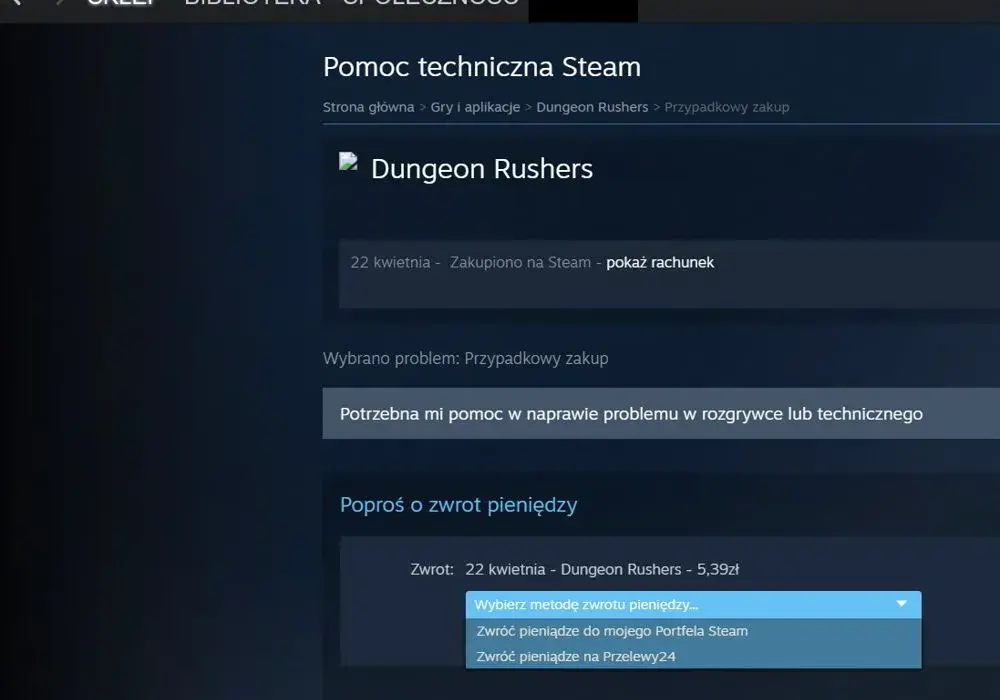Viewport: 1000px width, 700px height.
Task: Click the Poproś o zwrot pieniędzy heading
Action: [x=459, y=505]
